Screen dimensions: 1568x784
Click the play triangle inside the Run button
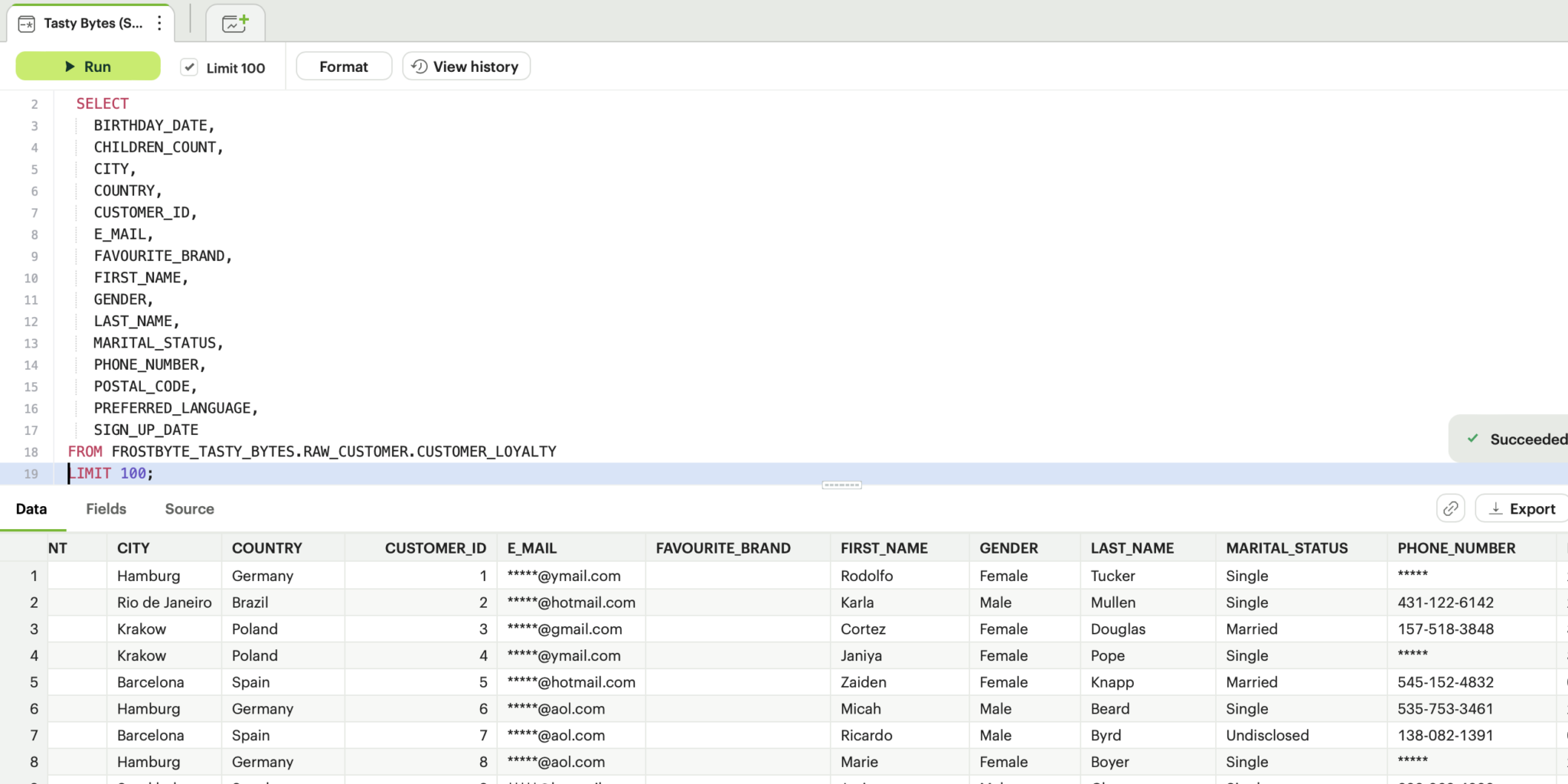tap(68, 66)
